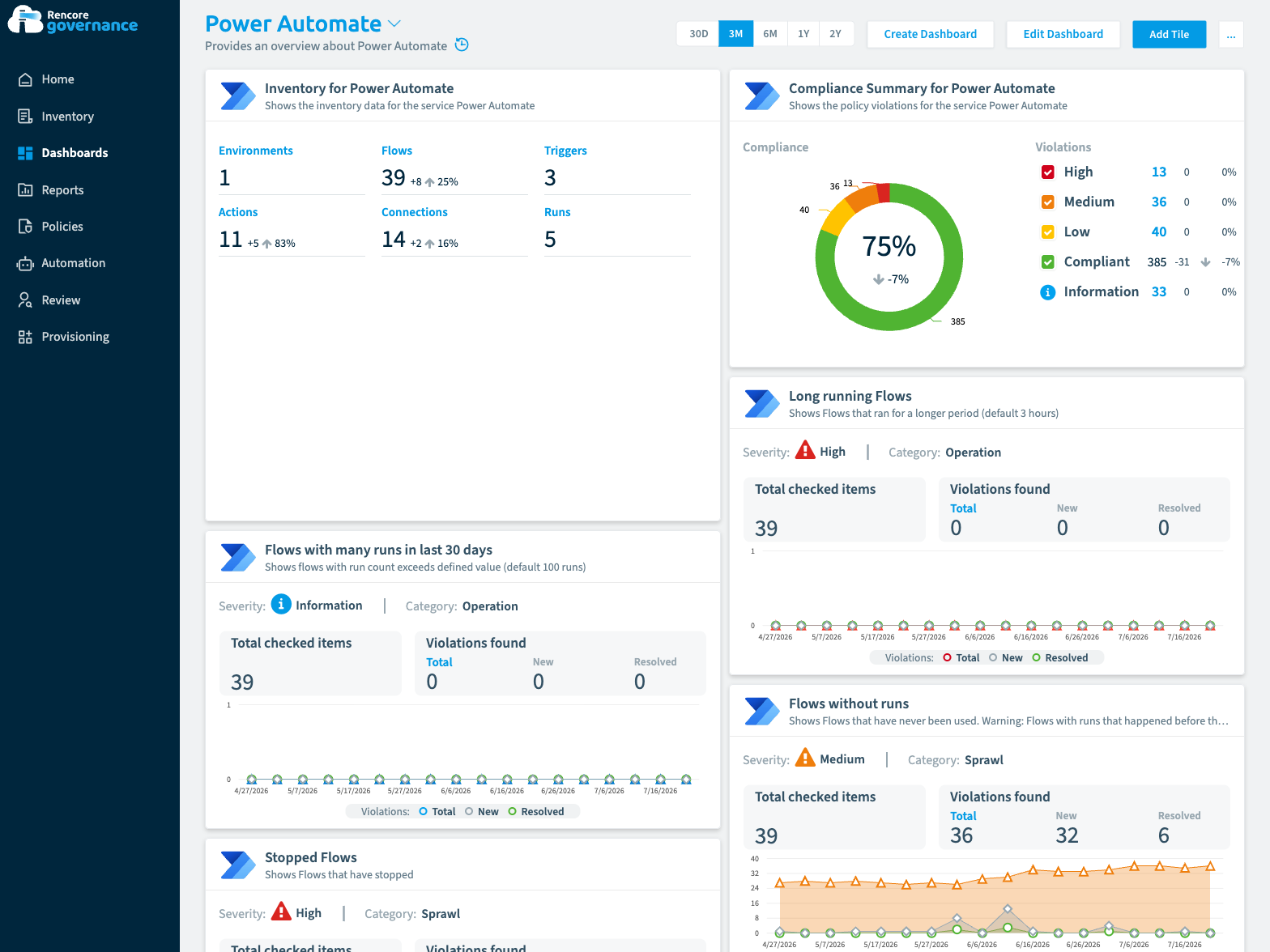
Task: Expand the Power Automate dashboard dropdown
Action: 394,23
